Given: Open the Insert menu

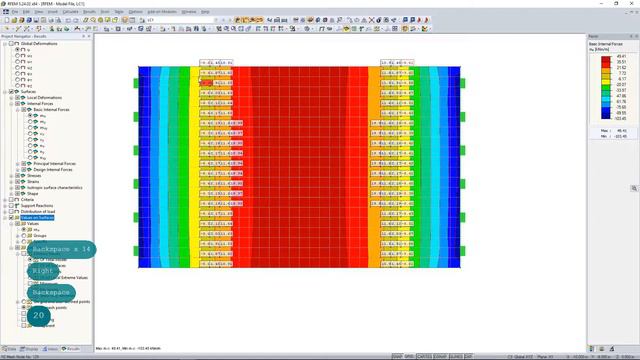Looking at the screenshot, I should [x=53, y=12].
